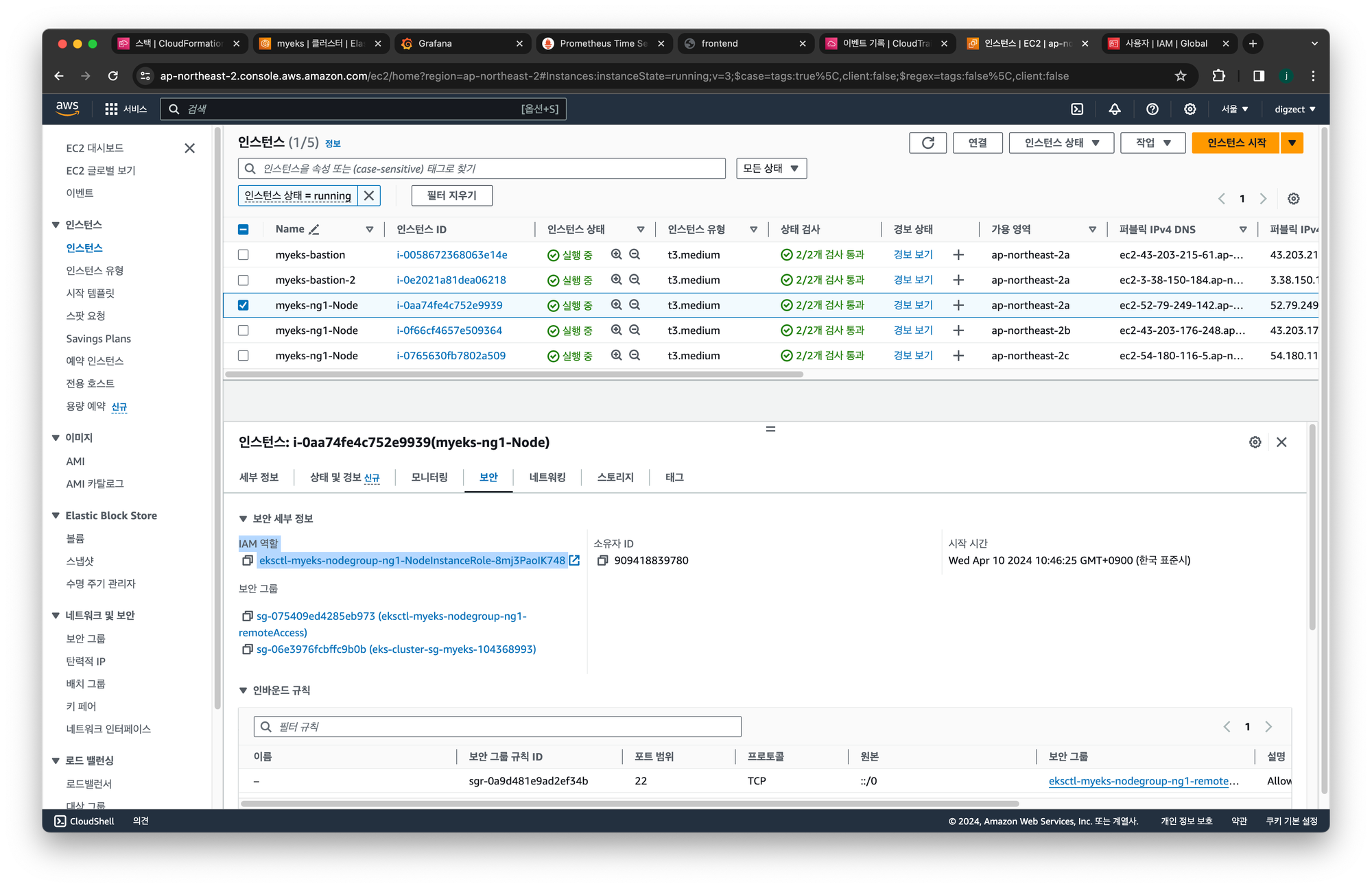
Task: Zoom out on the myeks-bastion state filter
Action: coord(635,254)
